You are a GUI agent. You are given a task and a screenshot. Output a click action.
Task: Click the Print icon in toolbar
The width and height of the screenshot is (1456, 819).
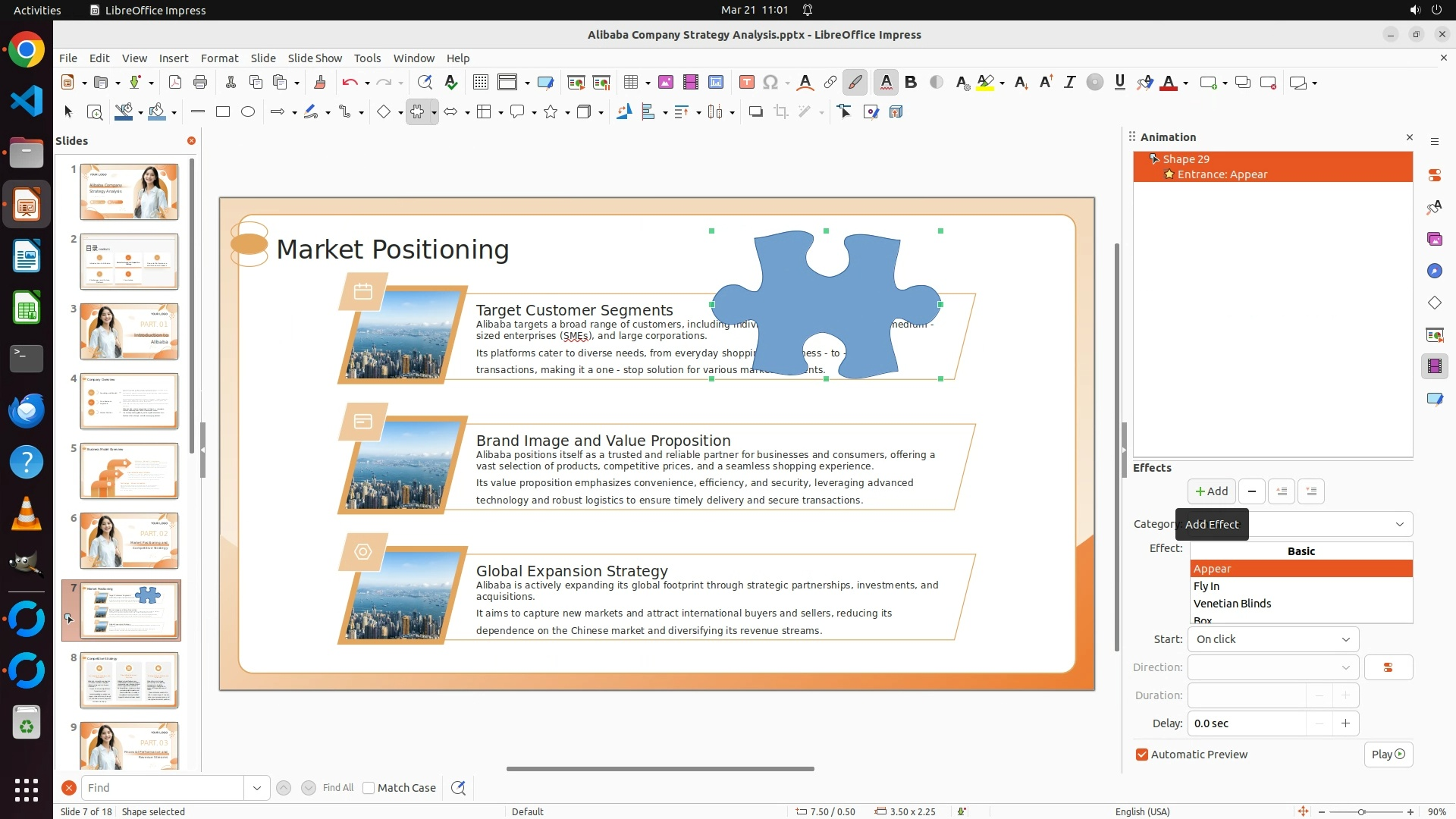point(200,83)
